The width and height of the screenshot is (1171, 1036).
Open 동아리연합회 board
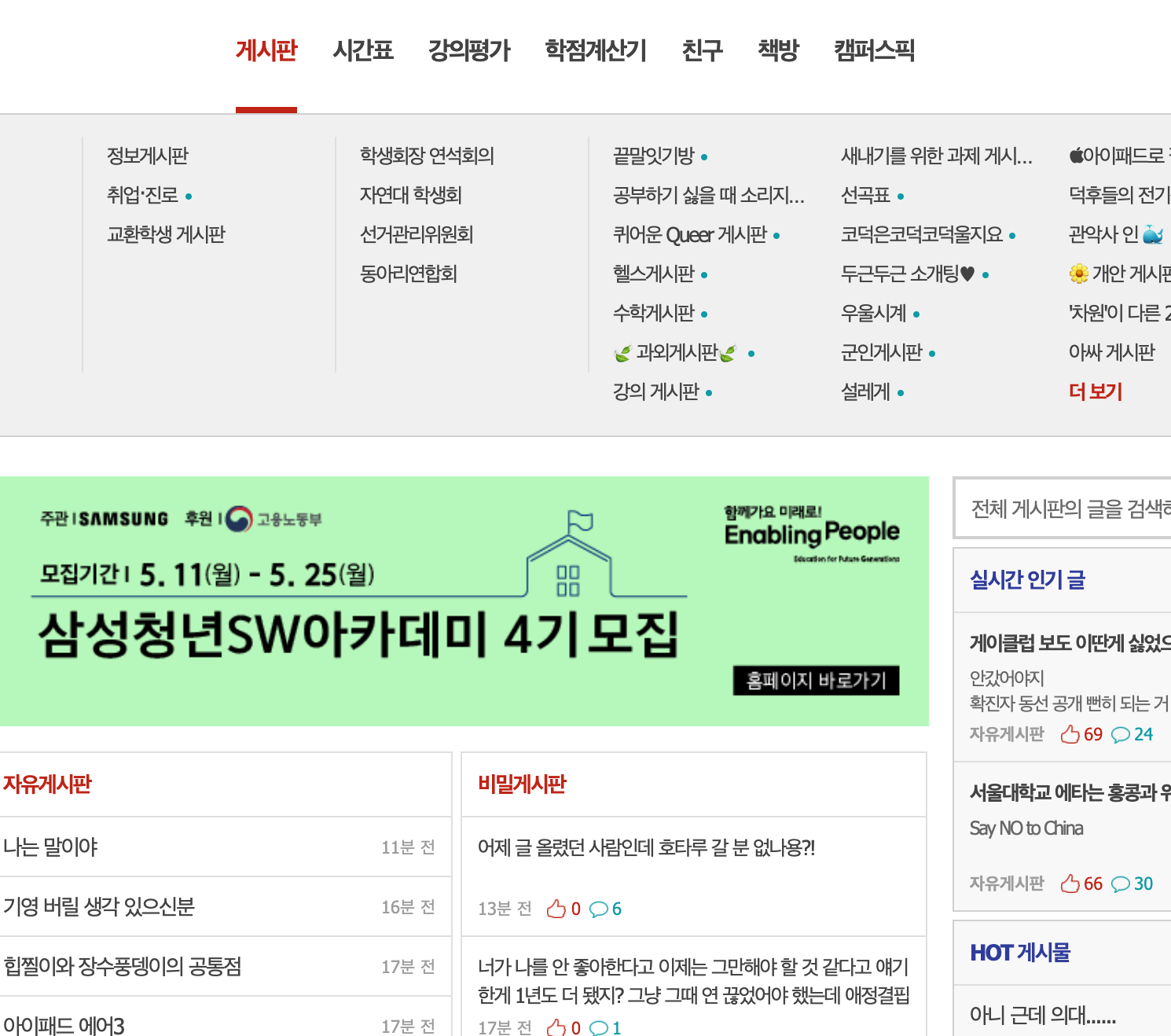pyautogui.click(x=409, y=274)
